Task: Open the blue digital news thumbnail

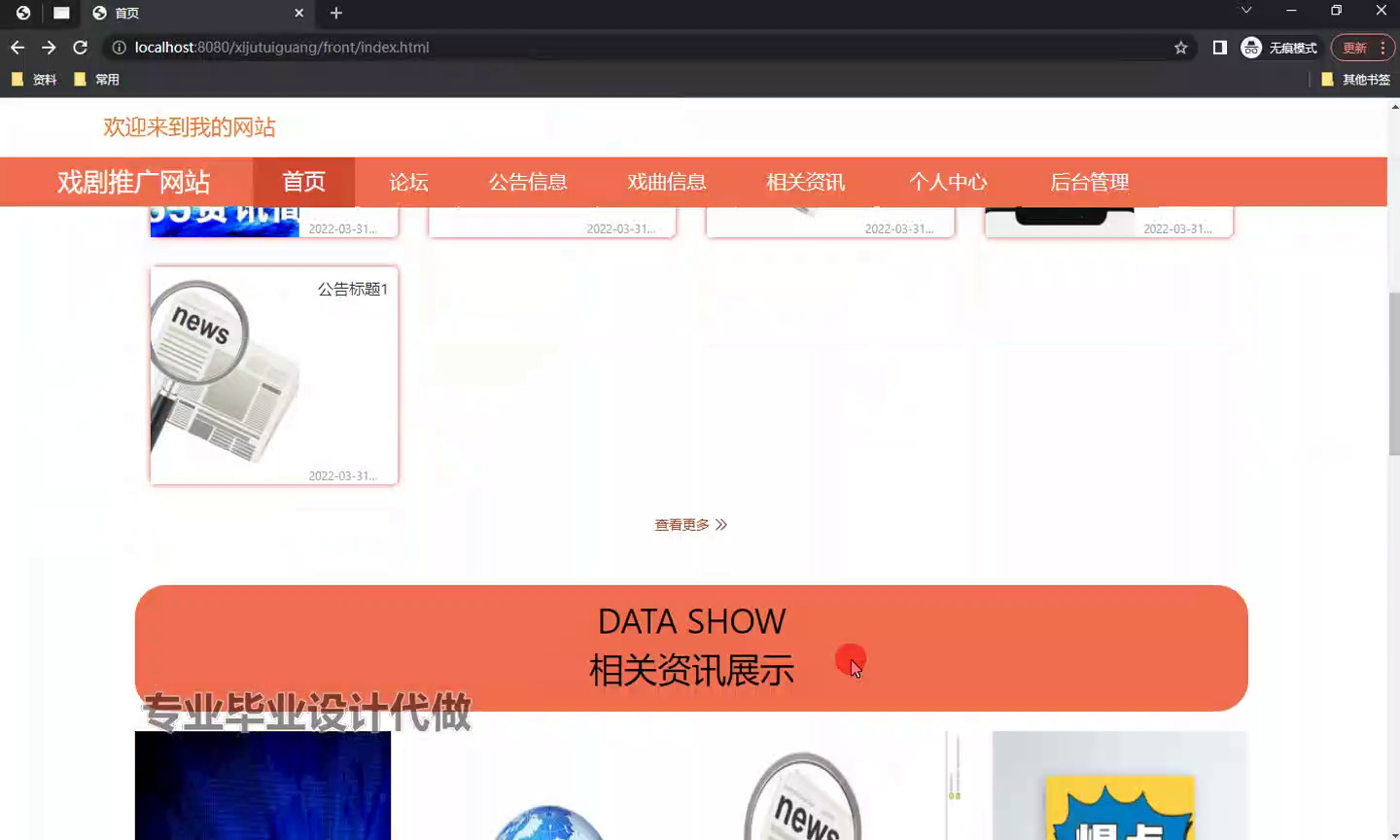Action: click(x=262, y=786)
